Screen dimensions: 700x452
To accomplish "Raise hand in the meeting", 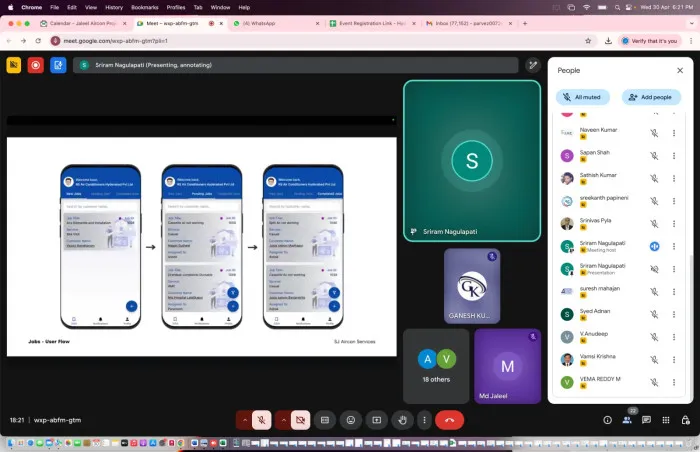I will (403, 420).
